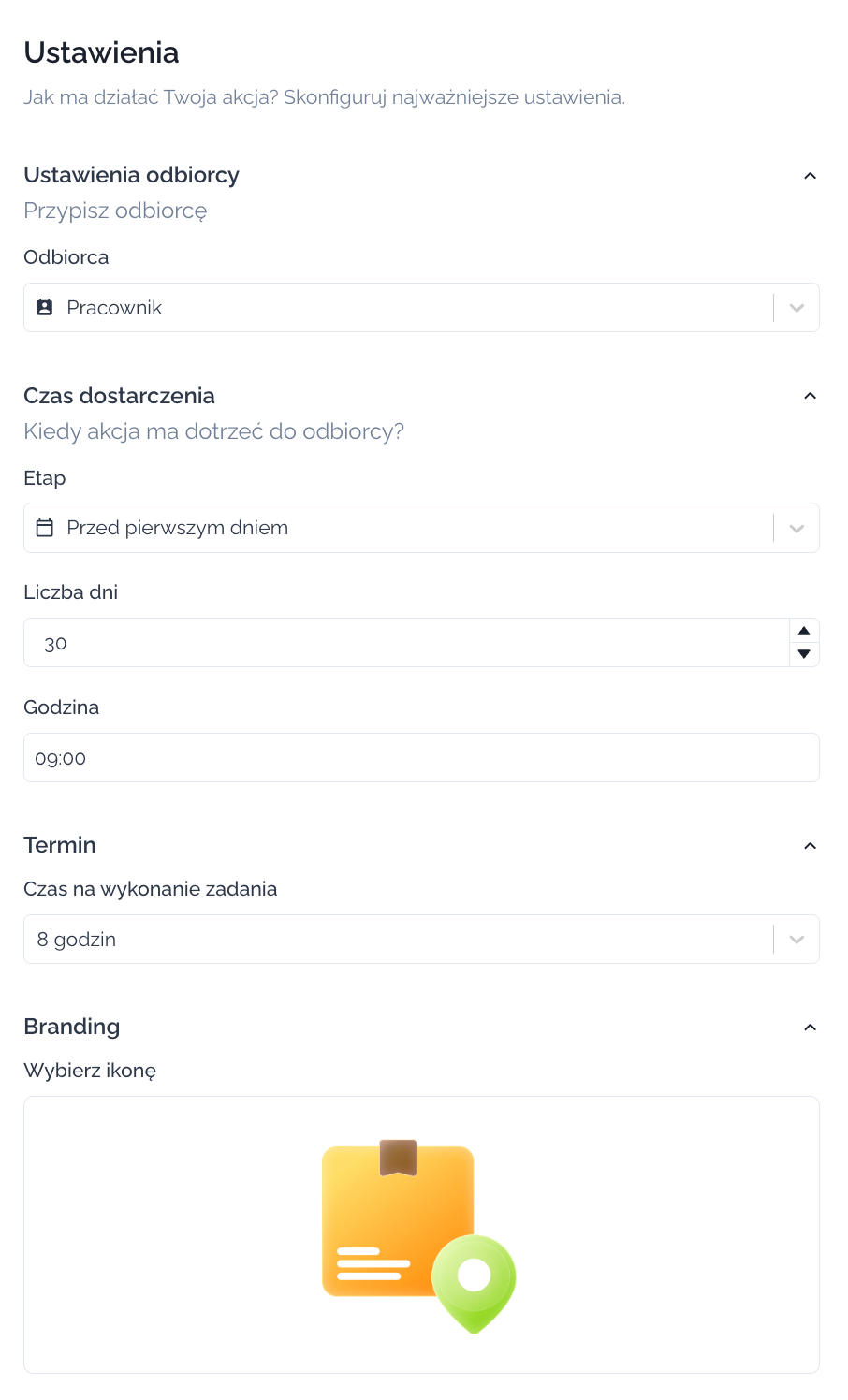Click the calendar icon in Etap field
This screenshot has width=848, height=1400.
44,528
